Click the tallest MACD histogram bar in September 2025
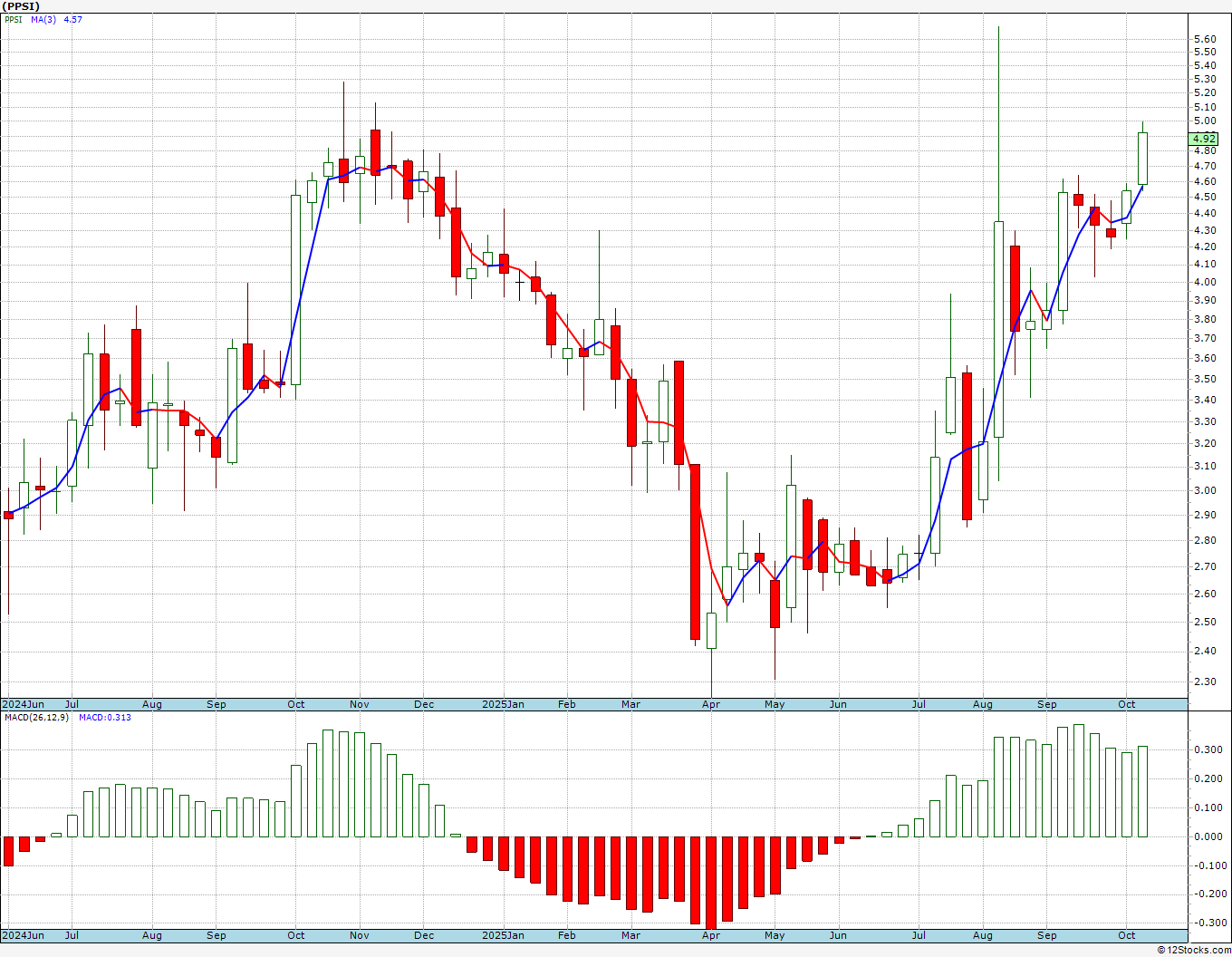This screenshot has height=957, width=1232. point(1079,780)
